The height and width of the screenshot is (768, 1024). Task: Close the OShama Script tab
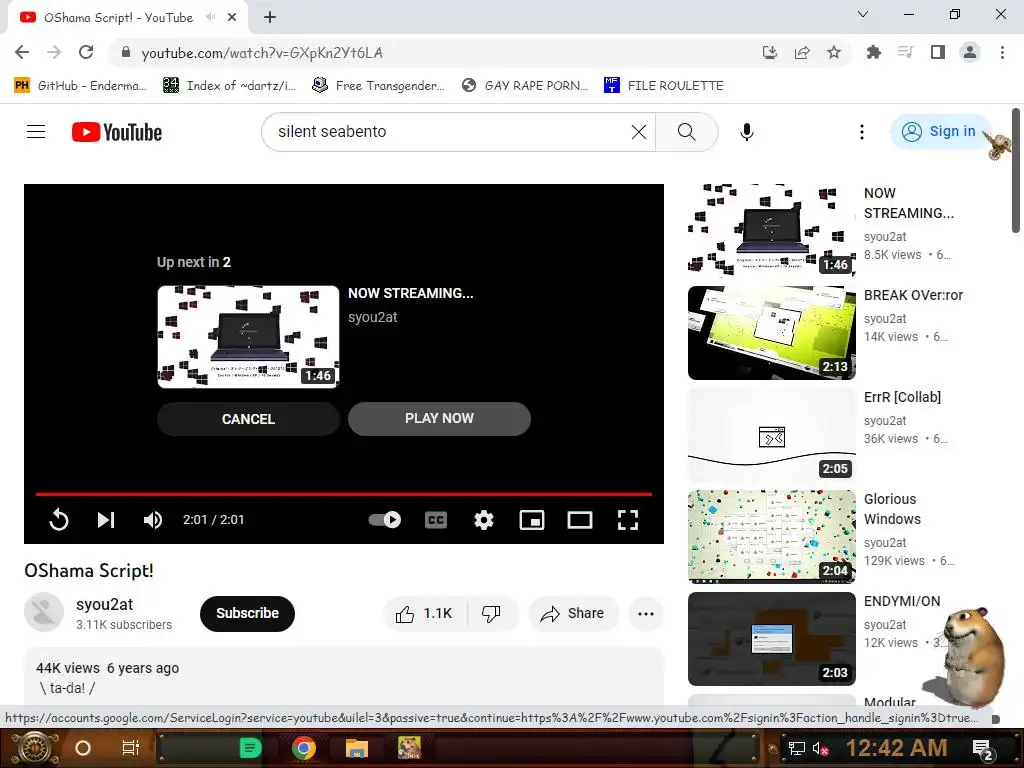pos(232,17)
